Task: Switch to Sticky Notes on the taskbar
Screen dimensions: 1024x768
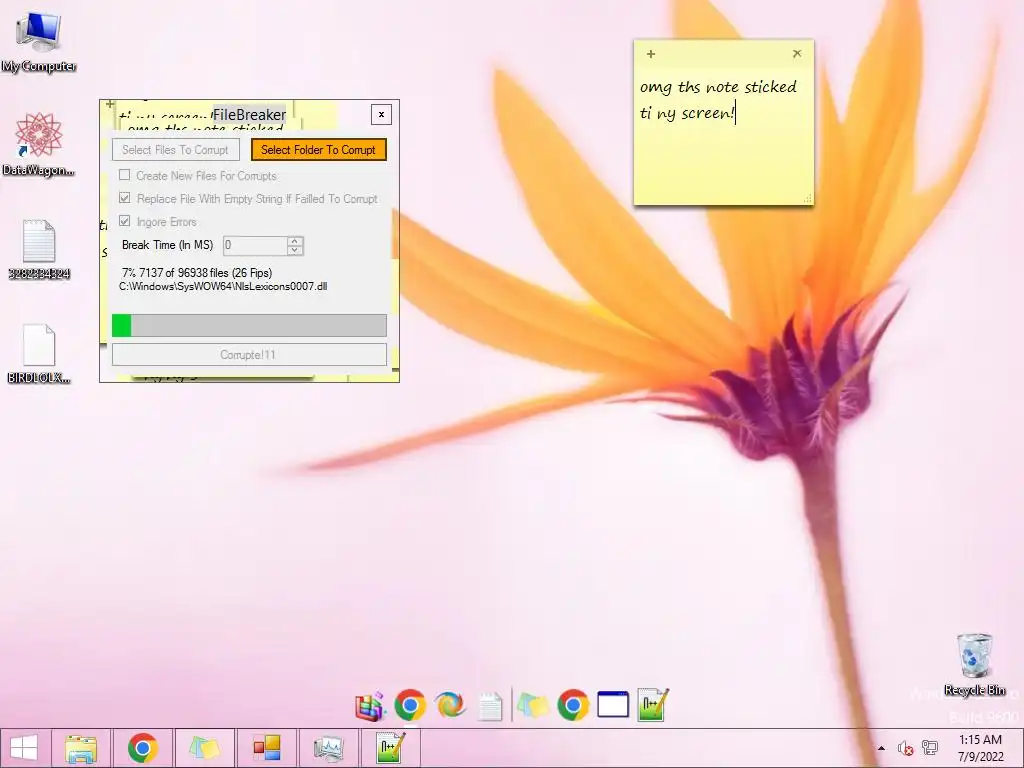Action: [204, 748]
